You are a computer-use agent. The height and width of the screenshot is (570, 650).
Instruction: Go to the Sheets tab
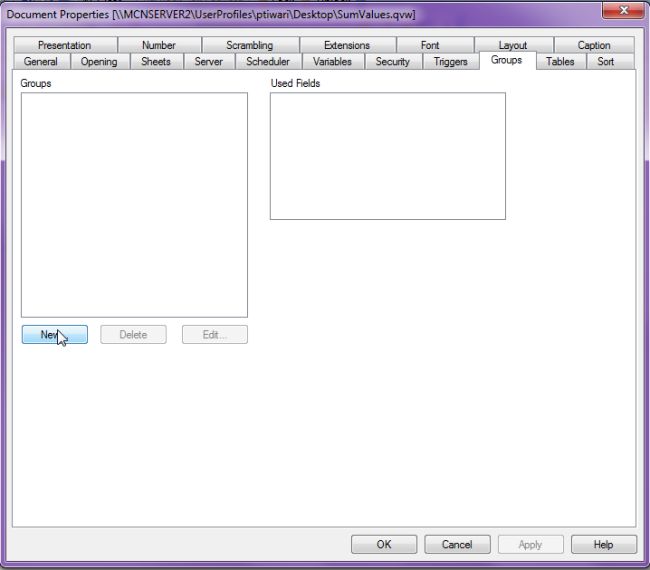(x=156, y=61)
